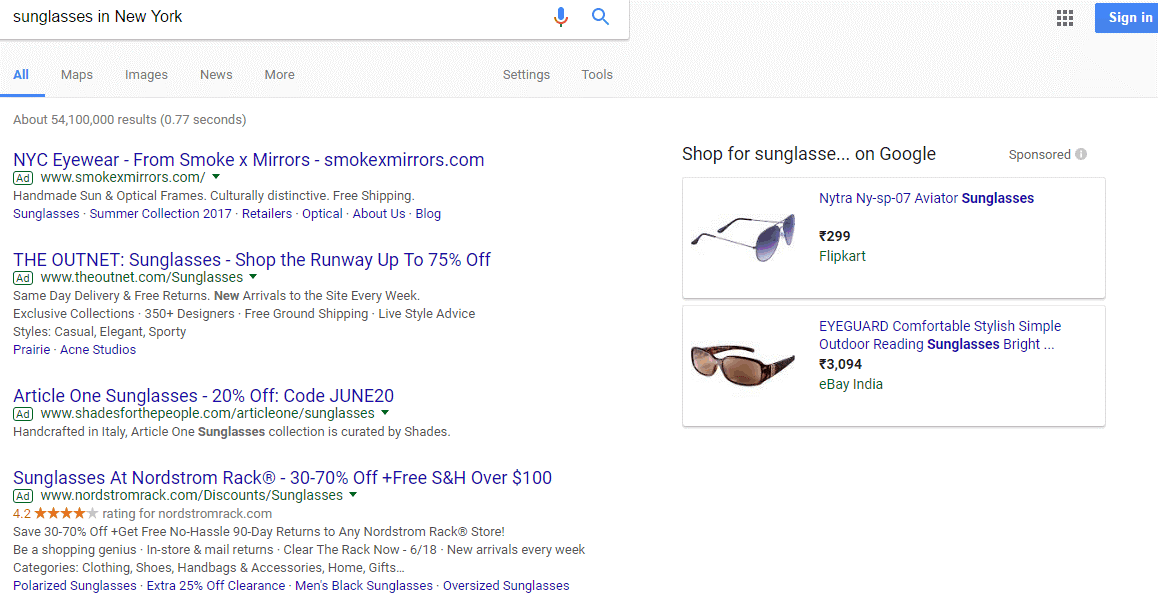
Task: Open the Tools menu
Action: click(x=597, y=75)
